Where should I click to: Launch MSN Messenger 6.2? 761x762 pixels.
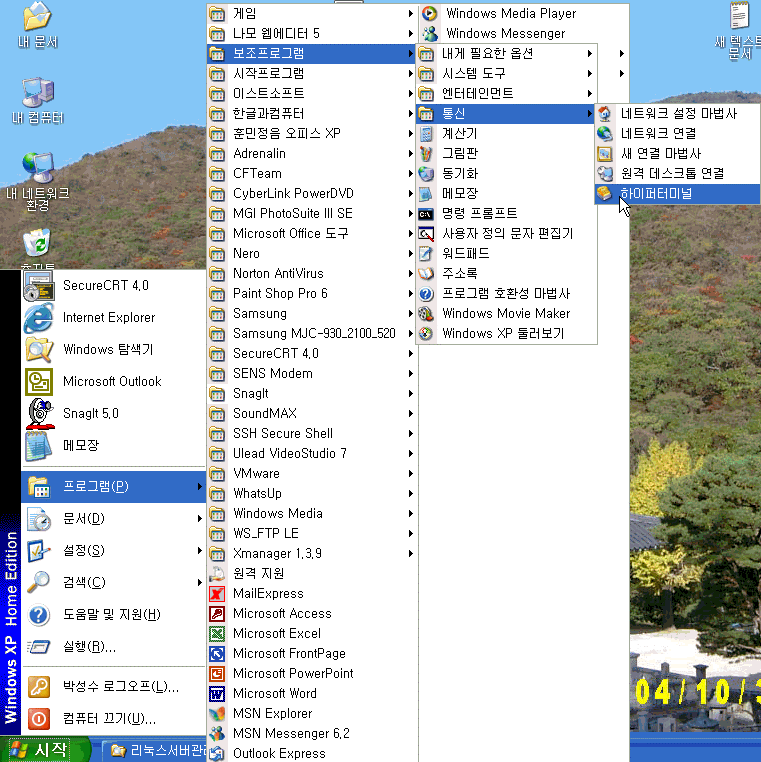[311, 733]
